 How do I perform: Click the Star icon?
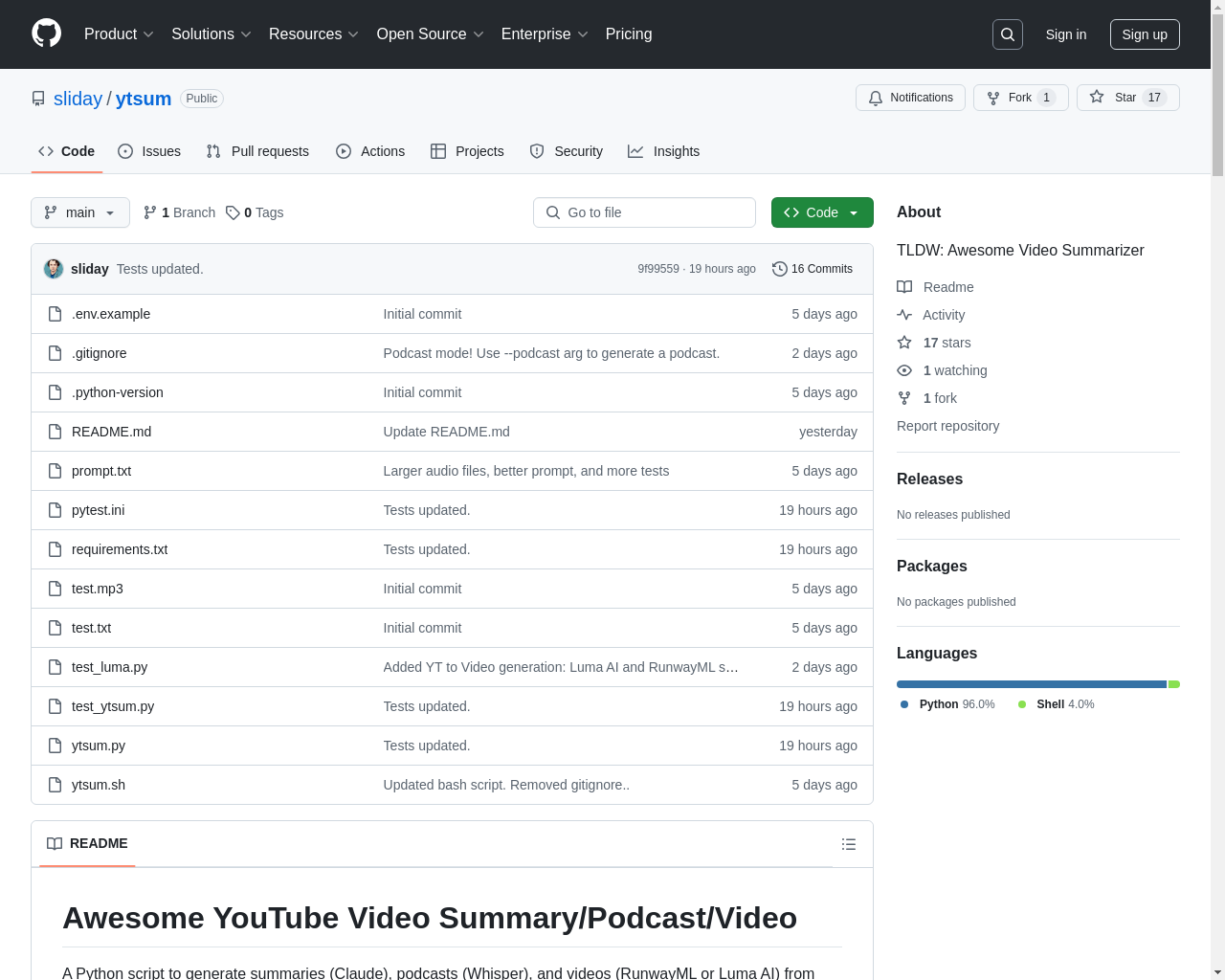point(1097,98)
